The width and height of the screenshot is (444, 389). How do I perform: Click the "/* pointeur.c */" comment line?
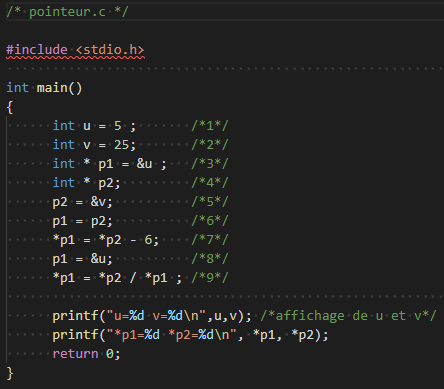click(67, 12)
